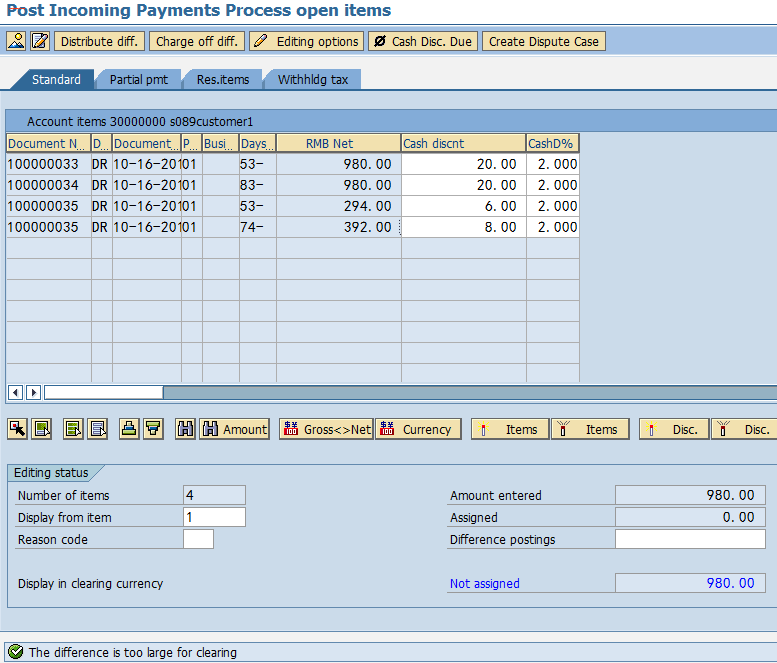Viewport: 777px width, 663px height.
Task: Click the Amount entered field
Action: click(x=690, y=495)
